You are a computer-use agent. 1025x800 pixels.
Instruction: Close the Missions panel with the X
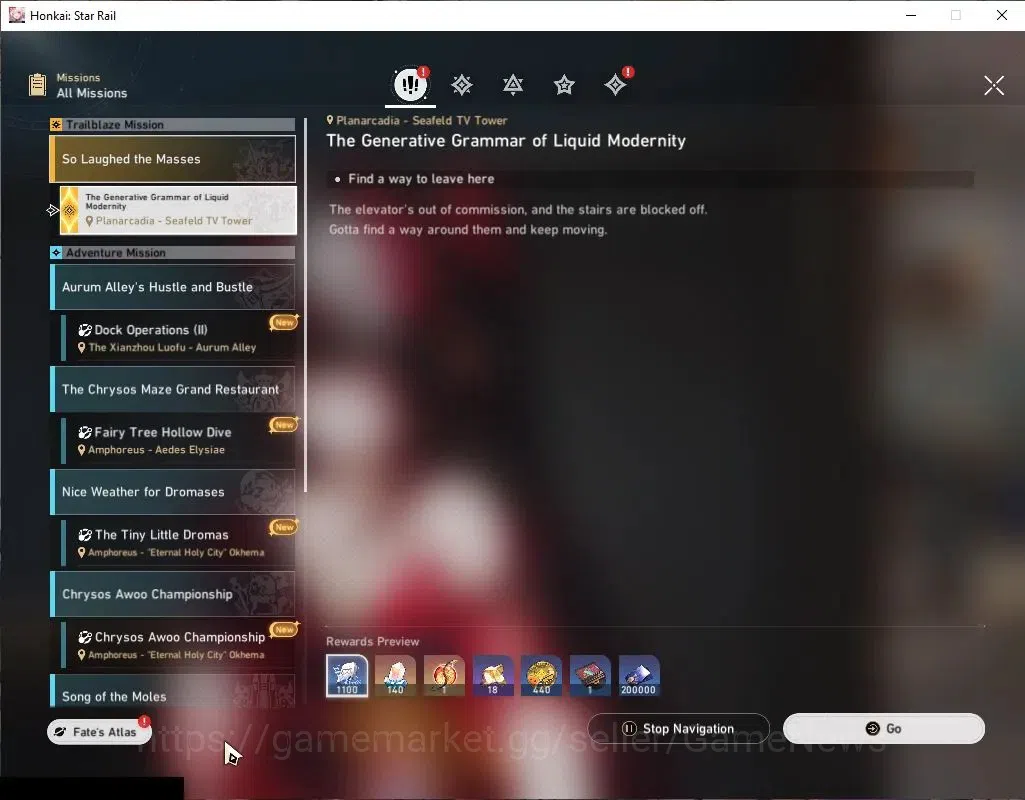pyautogui.click(x=994, y=85)
